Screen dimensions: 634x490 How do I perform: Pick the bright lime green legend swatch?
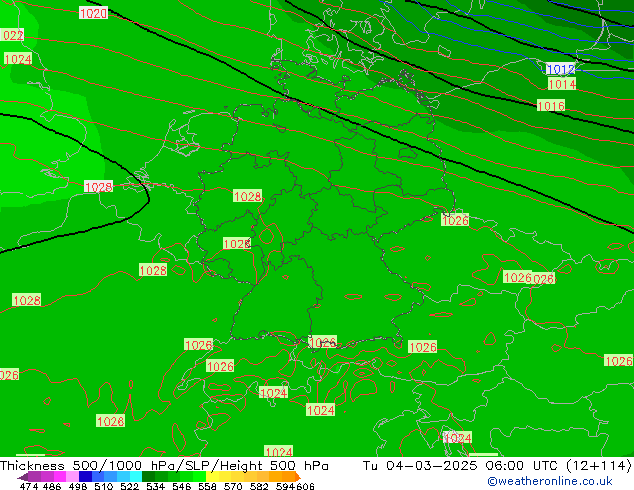pyautogui.click(x=199, y=476)
